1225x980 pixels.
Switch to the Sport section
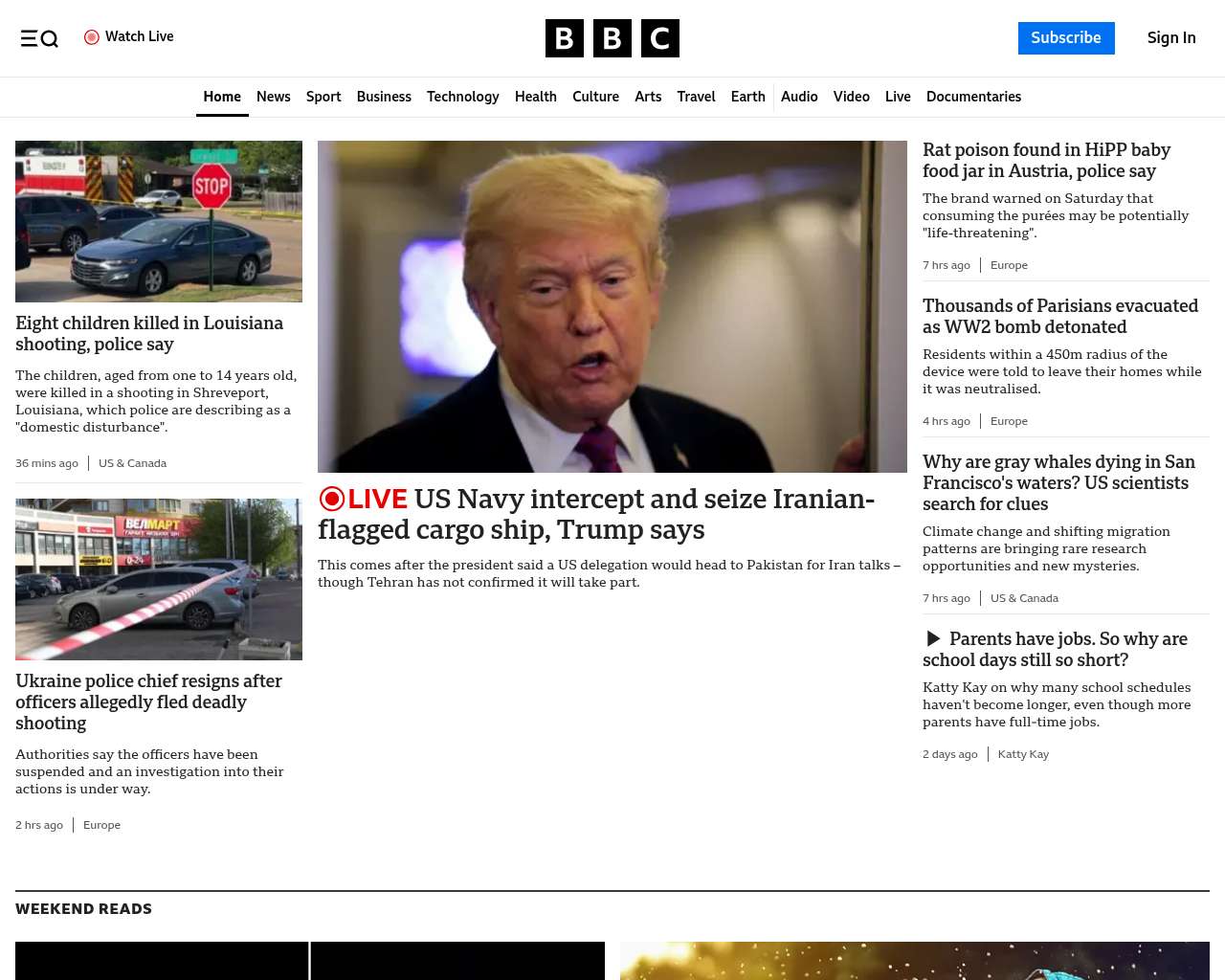323,97
